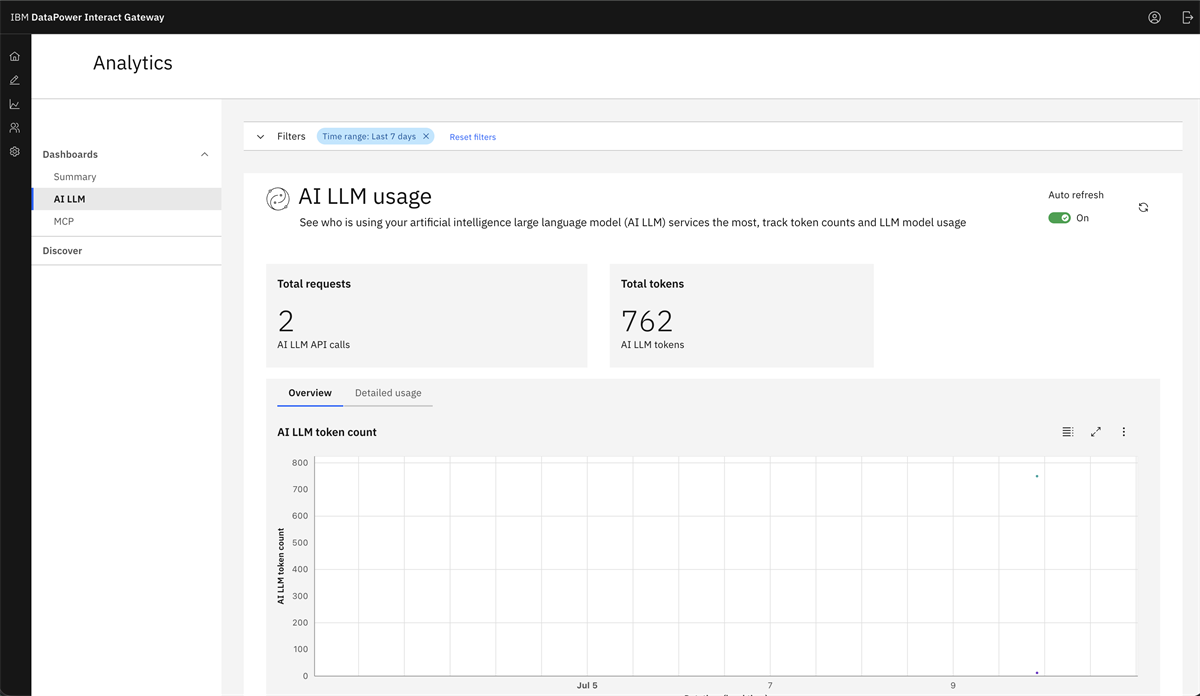Screen dimensions: 1200x696
Task: Show chart data as table icon
Action: coord(1068,432)
